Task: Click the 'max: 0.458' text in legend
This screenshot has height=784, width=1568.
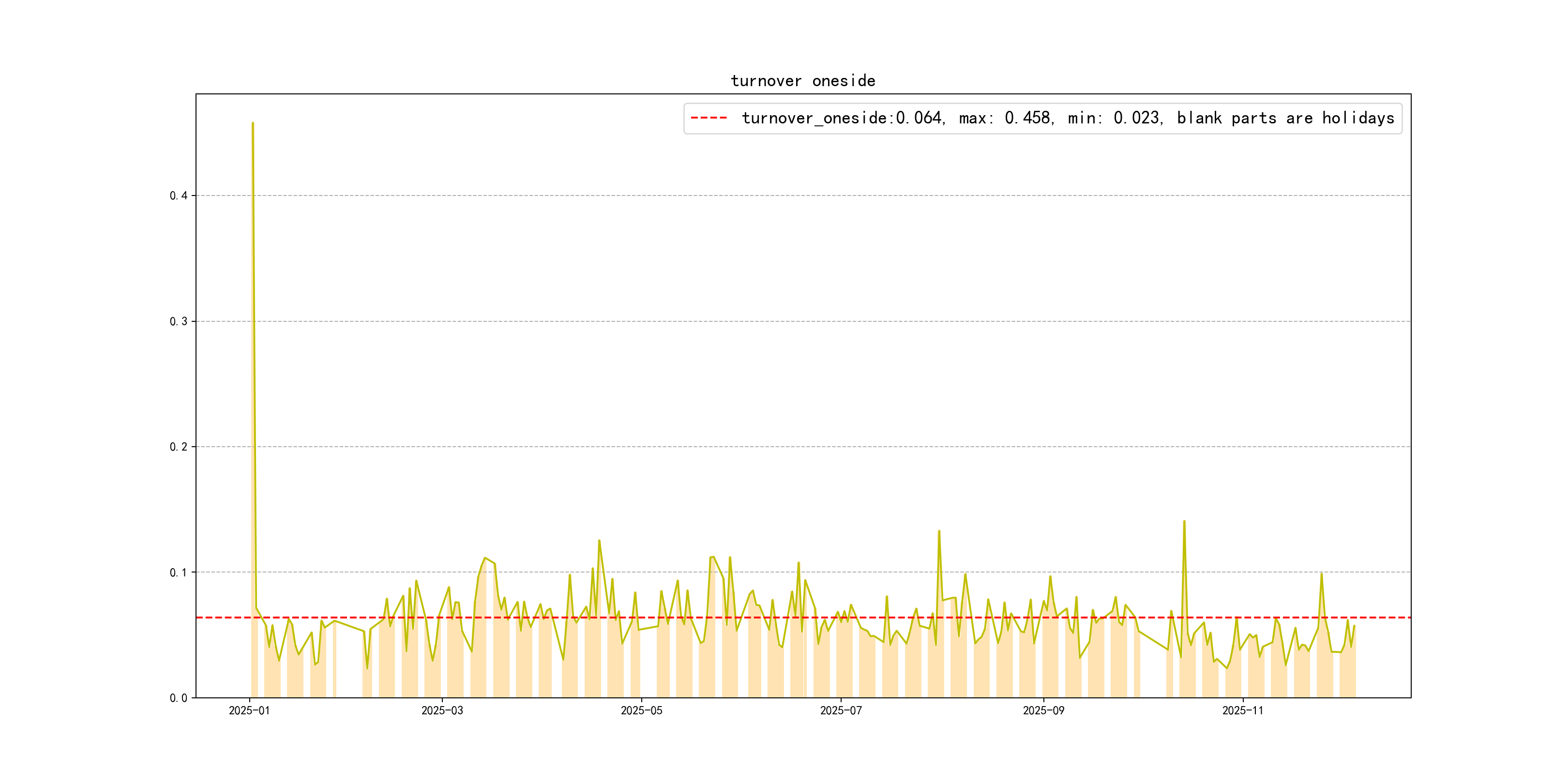Action: click(1006, 118)
